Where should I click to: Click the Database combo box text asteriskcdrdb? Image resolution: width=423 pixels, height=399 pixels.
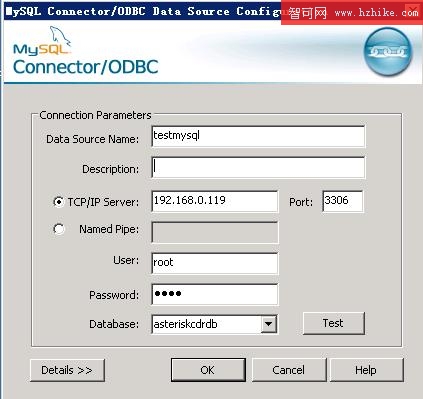pyautogui.click(x=185, y=324)
